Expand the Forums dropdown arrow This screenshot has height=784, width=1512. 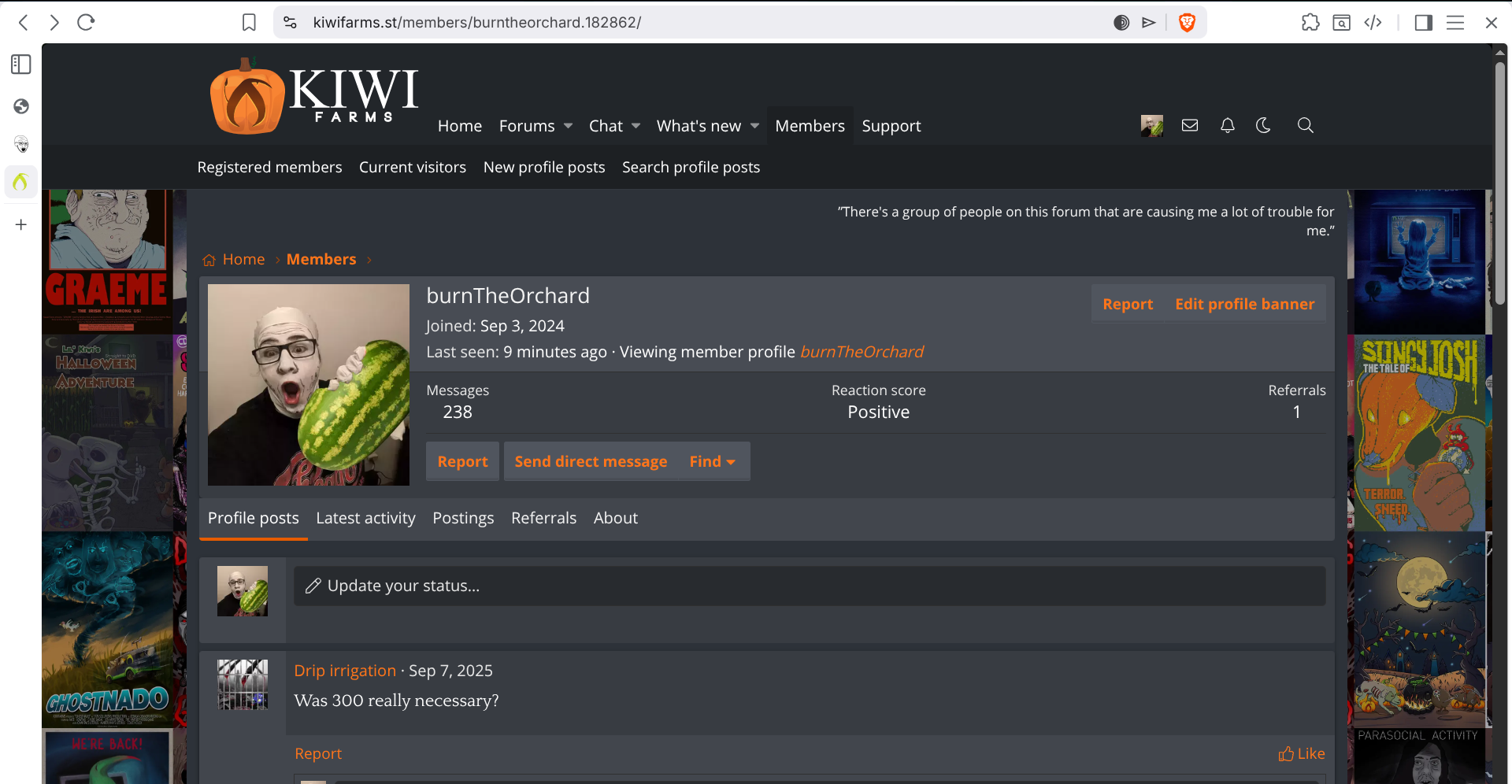click(x=569, y=126)
